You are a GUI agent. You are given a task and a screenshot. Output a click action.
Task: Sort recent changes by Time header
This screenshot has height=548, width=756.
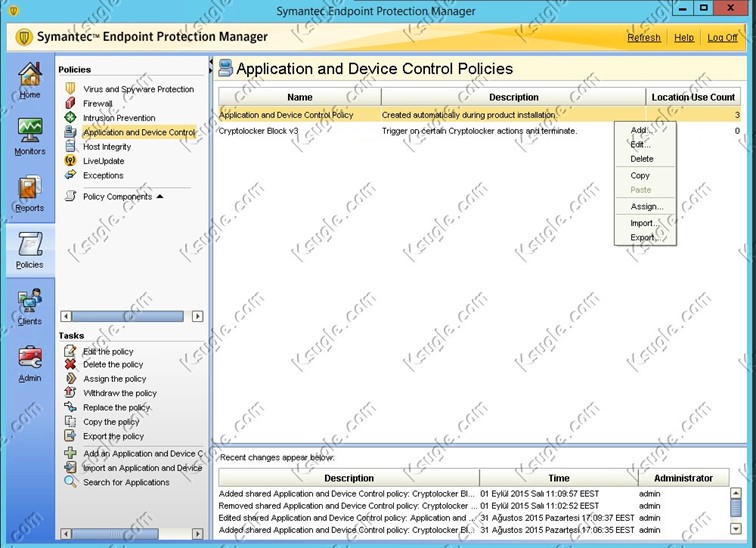click(559, 478)
